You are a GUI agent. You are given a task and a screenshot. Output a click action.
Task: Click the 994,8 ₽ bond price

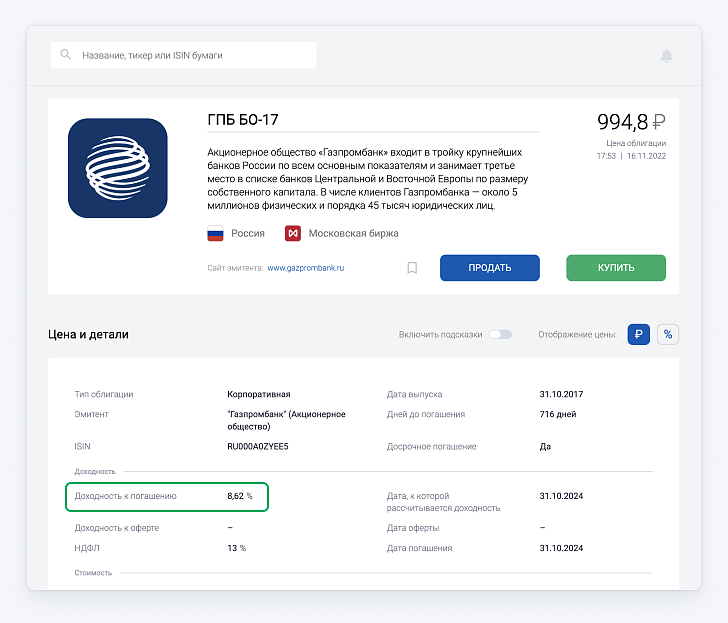(631, 122)
